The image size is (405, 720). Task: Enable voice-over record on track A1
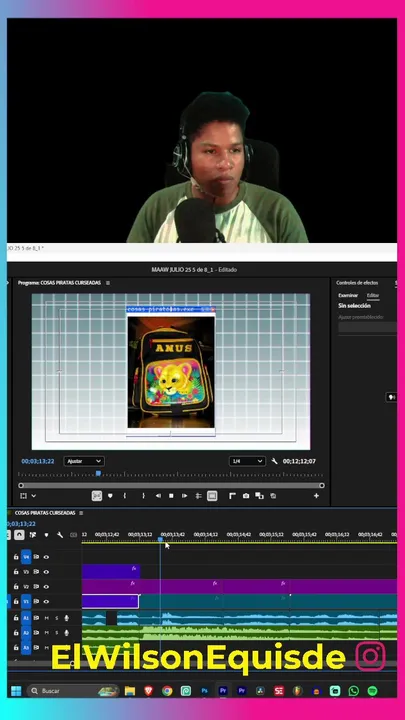point(67,618)
